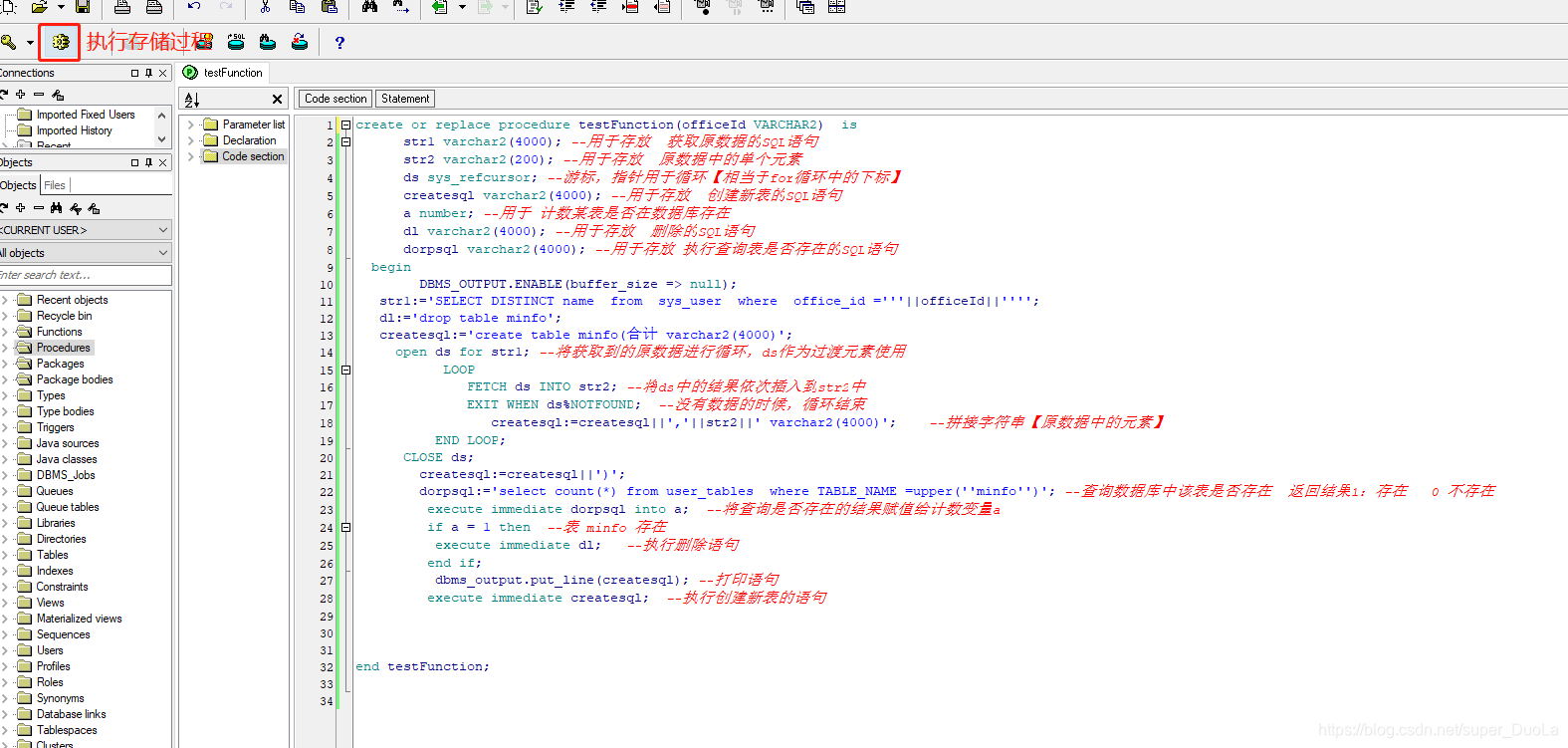
Task: Click the Print icon in the toolbar
Action: click(x=121, y=7)
